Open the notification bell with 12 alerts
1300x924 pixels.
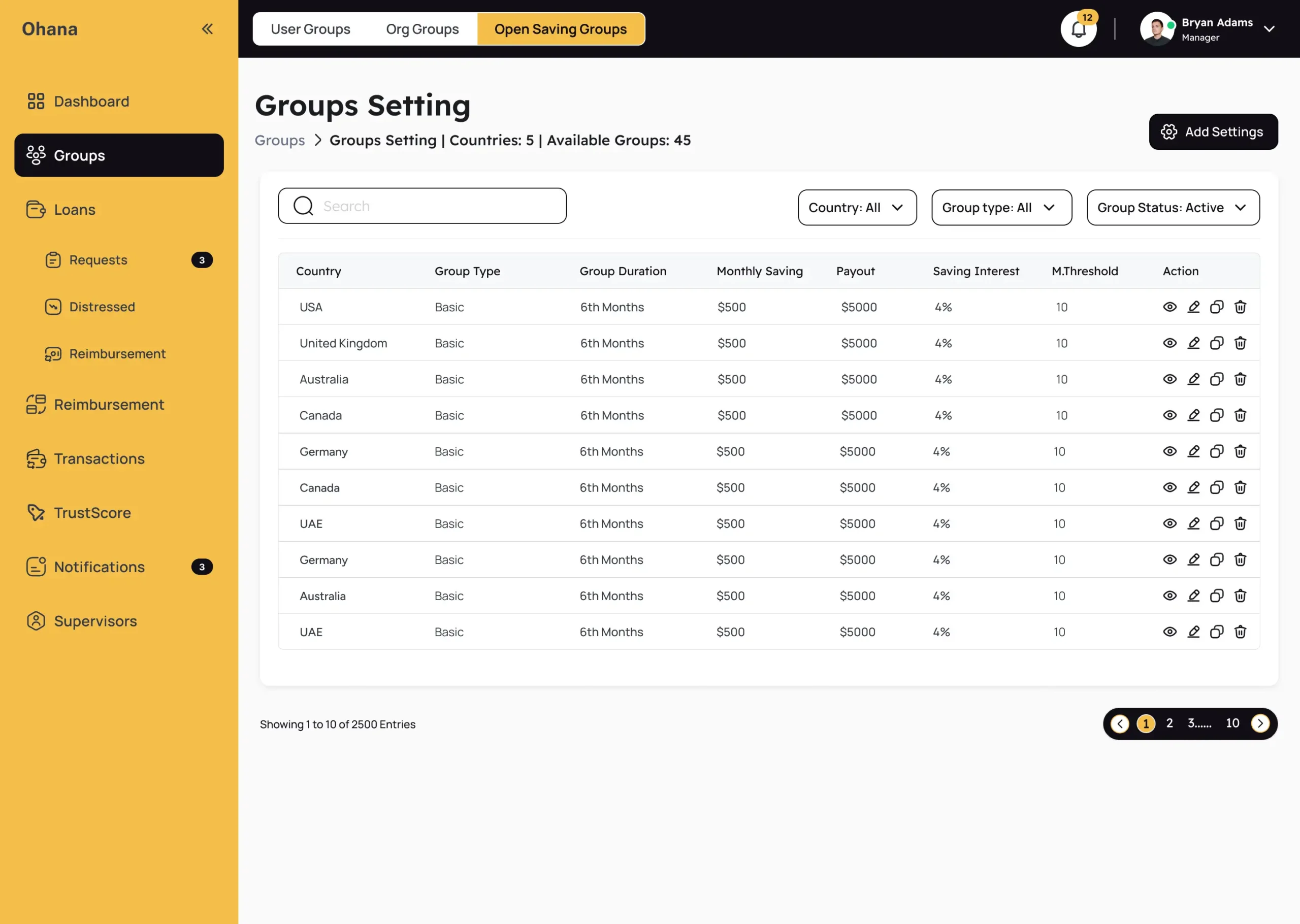(1078, 28)
